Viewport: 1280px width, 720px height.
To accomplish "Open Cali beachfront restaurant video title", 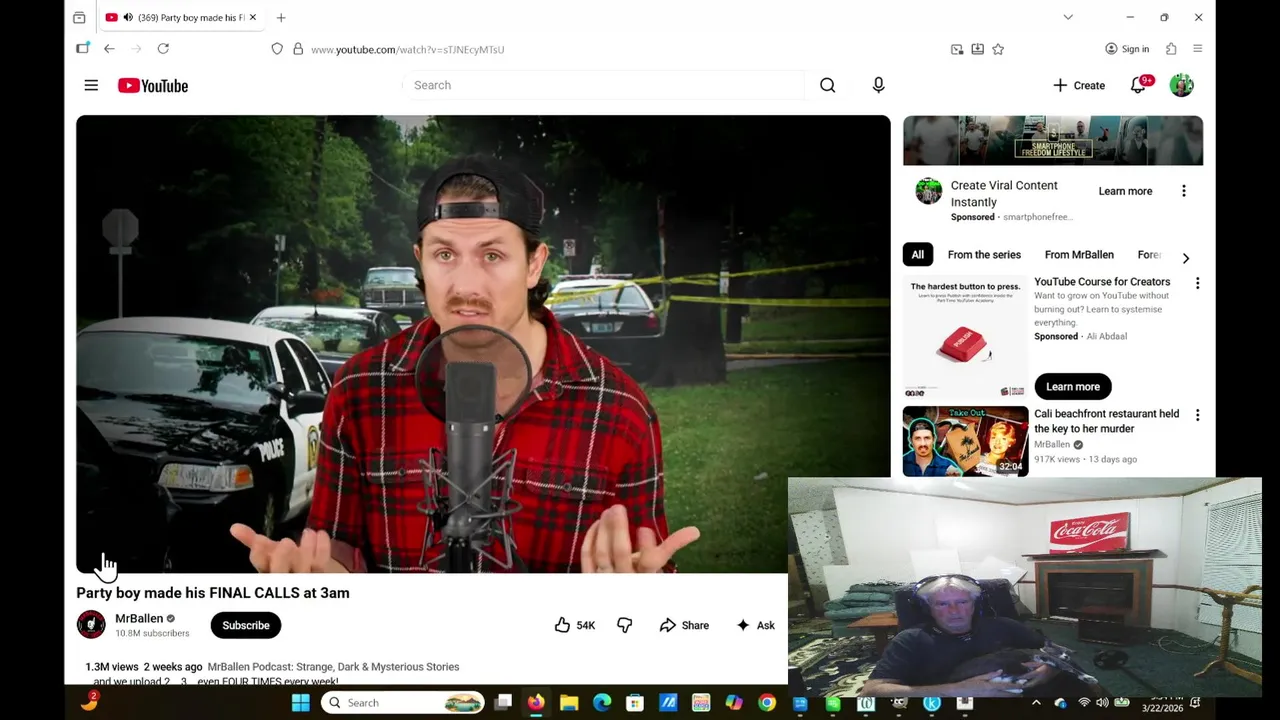I will point(1106,421).
